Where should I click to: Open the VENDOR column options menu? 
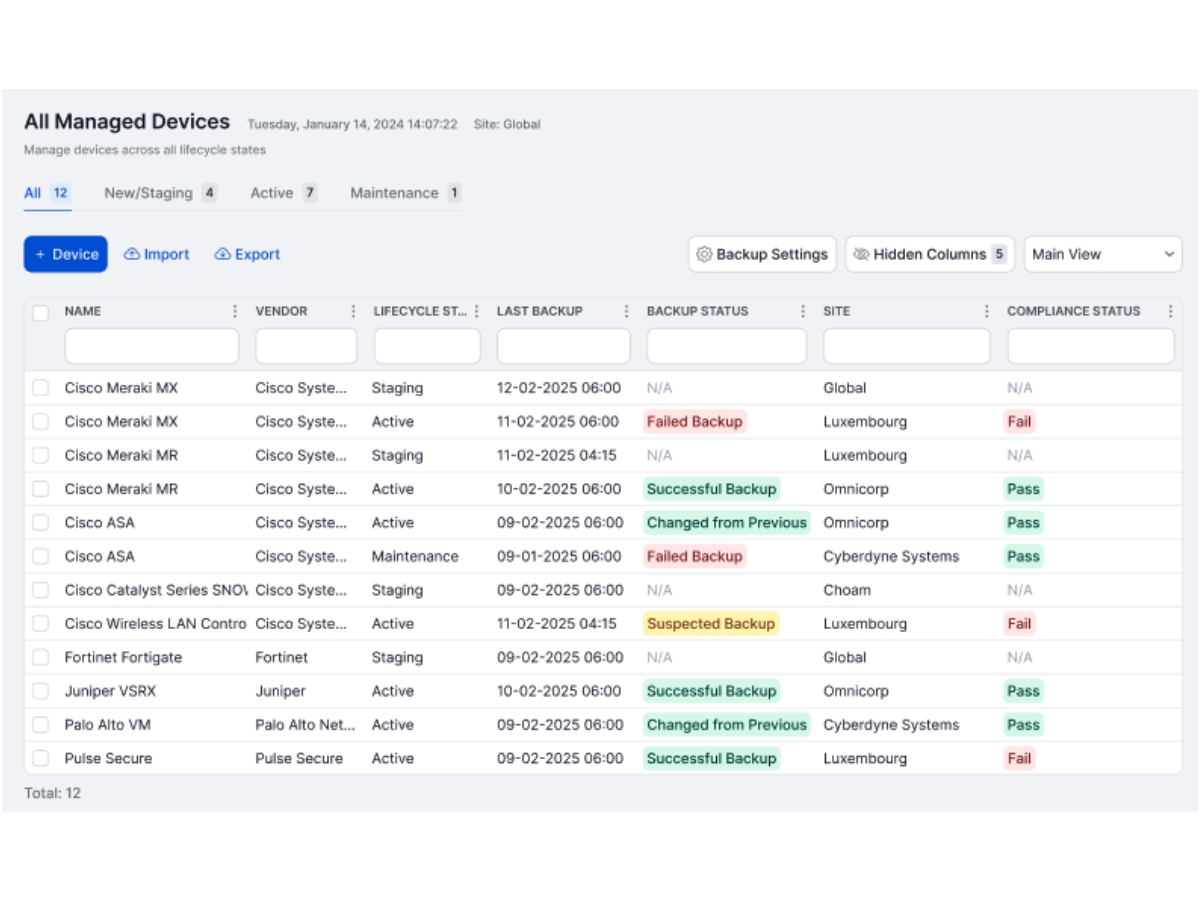pos(353,311)
